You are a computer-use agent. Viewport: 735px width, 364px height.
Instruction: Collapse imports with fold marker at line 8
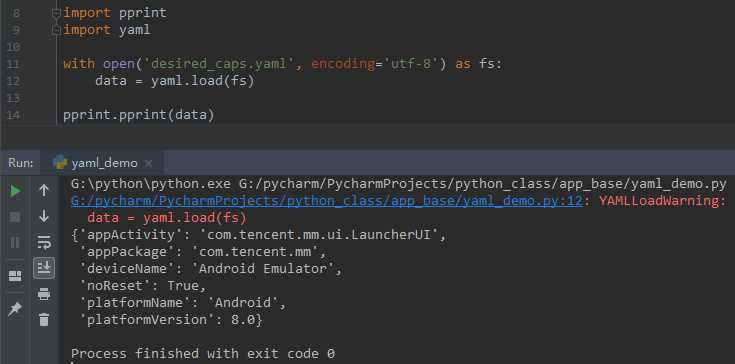56,13
